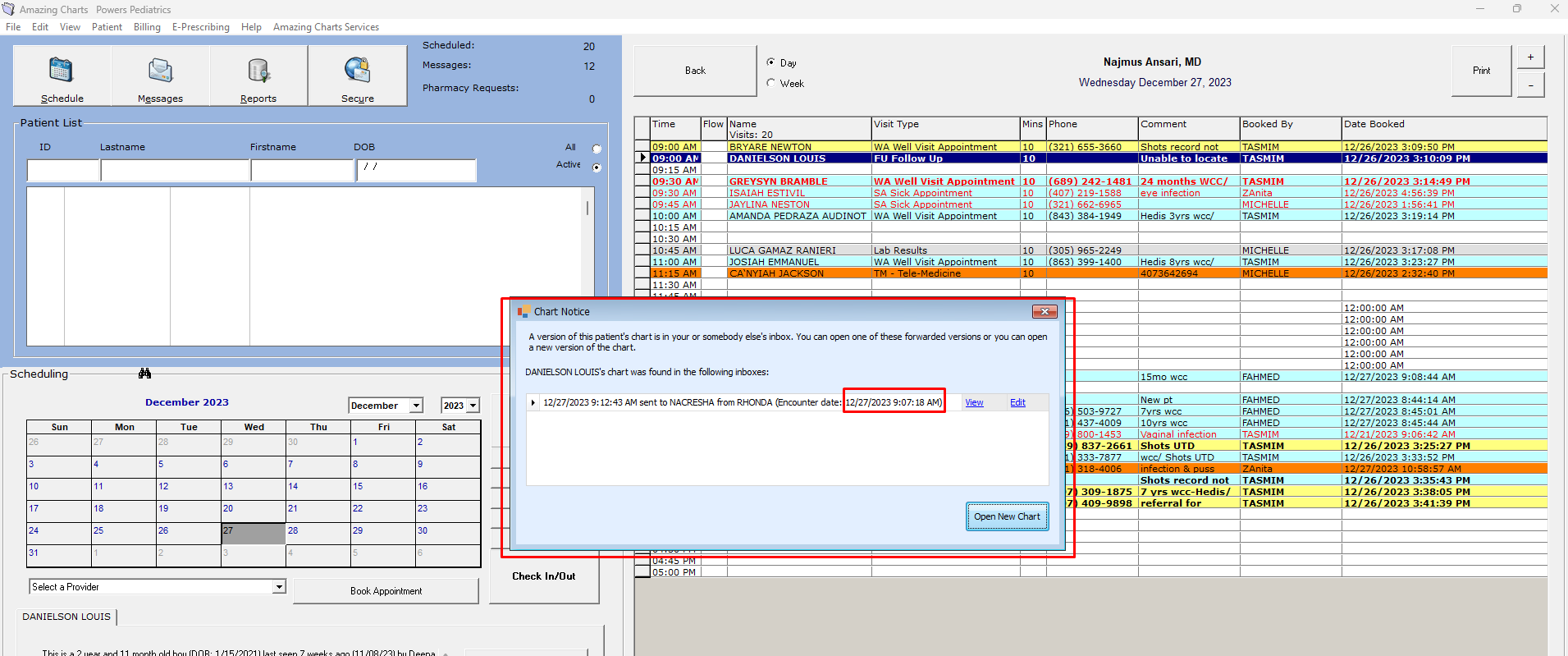Expand the 2023 year dropdown
Viewport: 1568px width, 656px height.
point(473,406)
